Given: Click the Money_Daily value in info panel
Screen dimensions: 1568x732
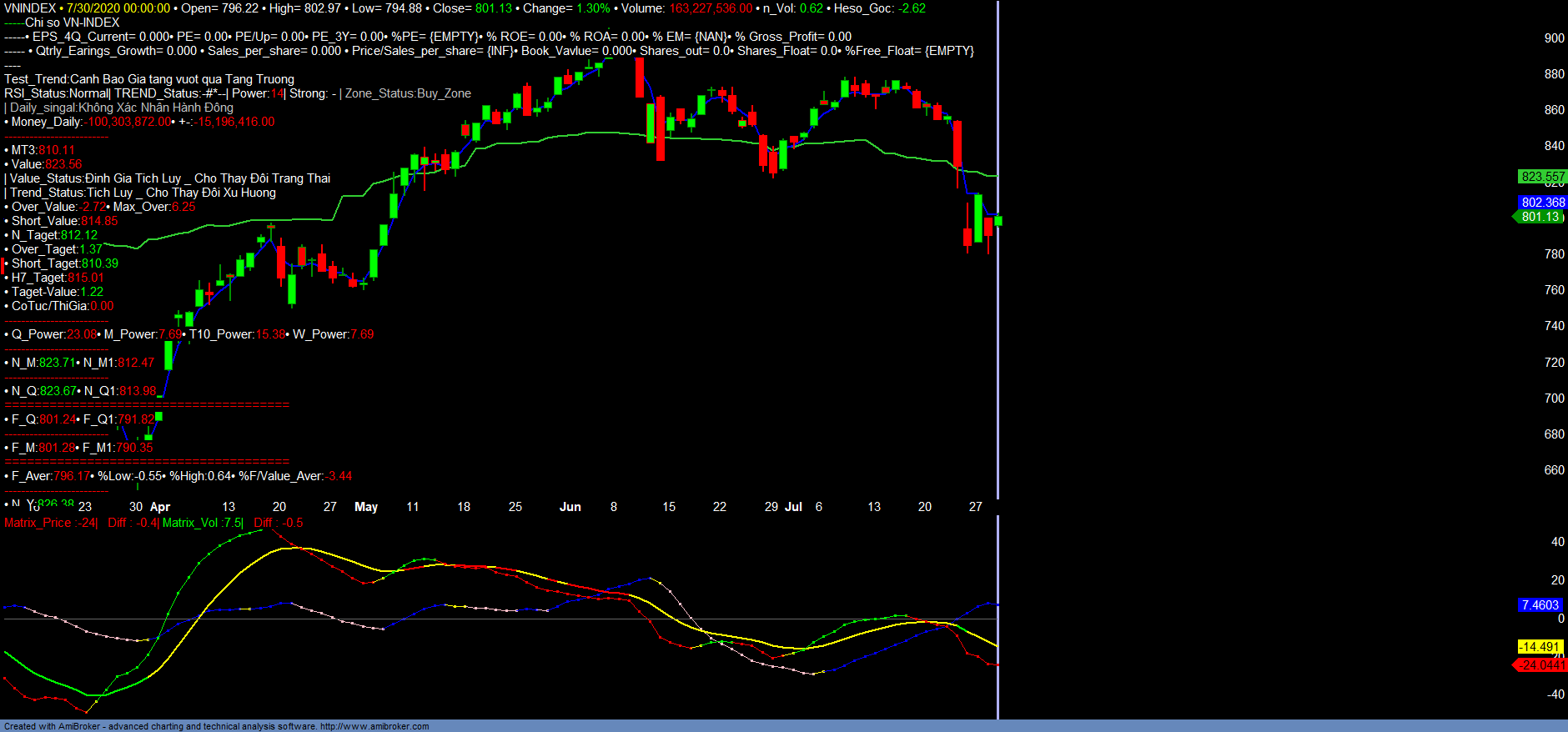Looking at the screenshot, I should click(129, 122).
